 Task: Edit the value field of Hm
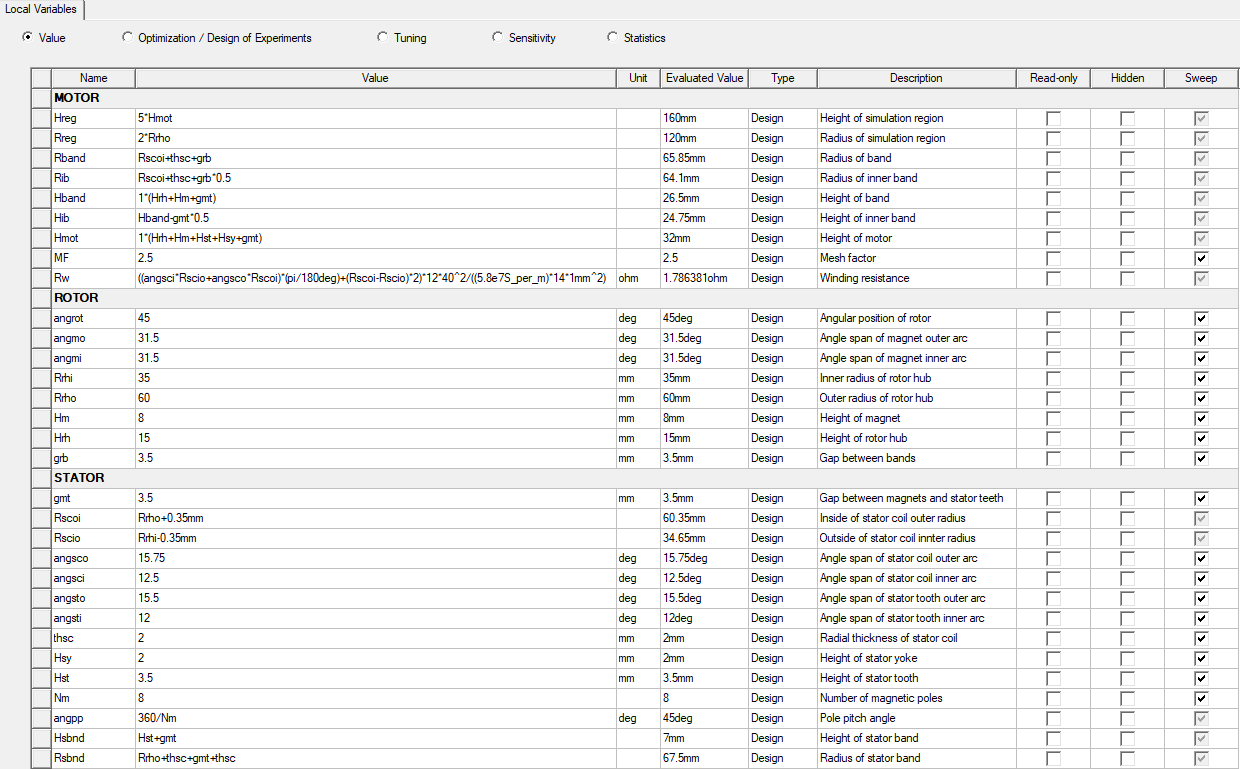375,418
